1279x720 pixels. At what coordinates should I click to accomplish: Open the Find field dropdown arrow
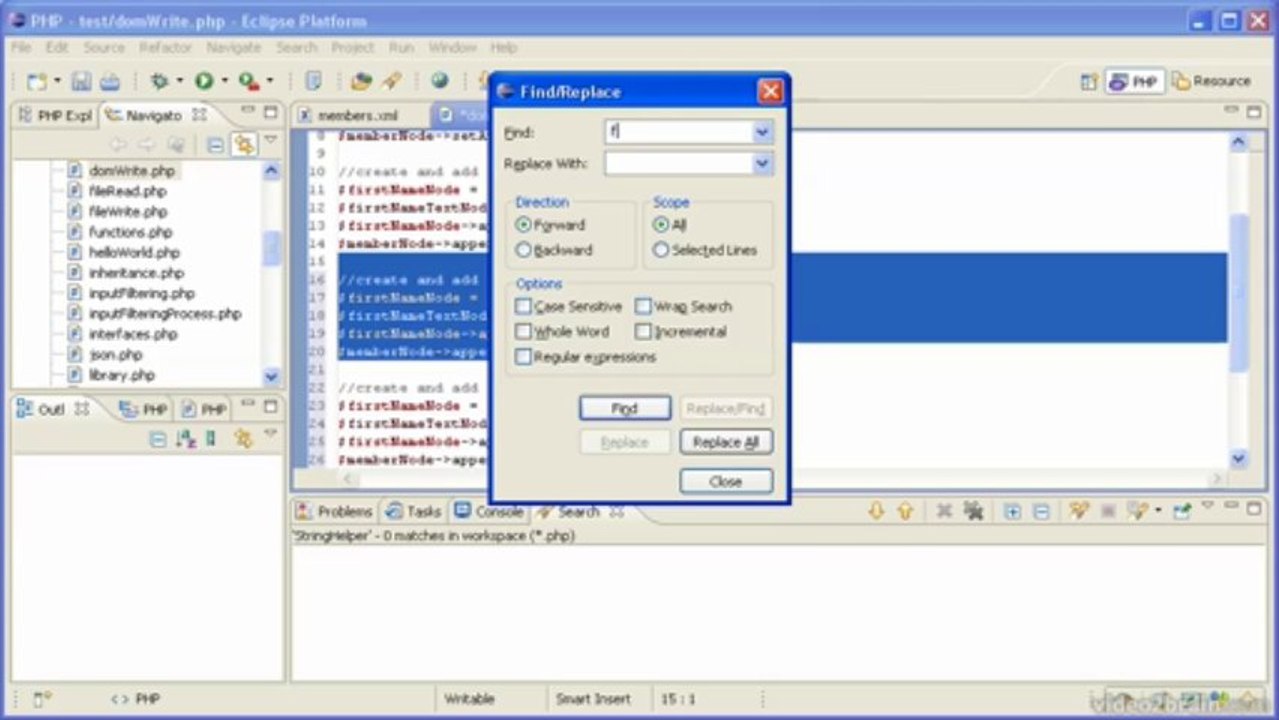point(762,132)
